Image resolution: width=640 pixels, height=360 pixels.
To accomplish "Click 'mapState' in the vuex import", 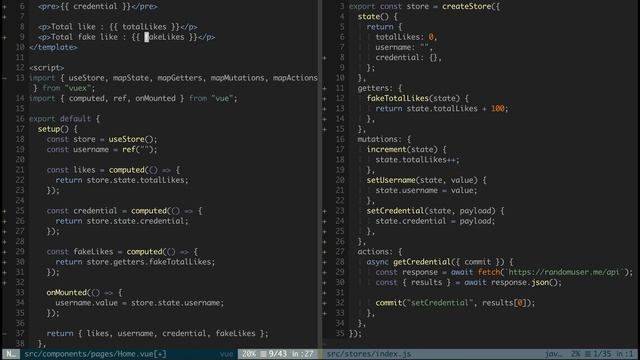I will point(131,78).
